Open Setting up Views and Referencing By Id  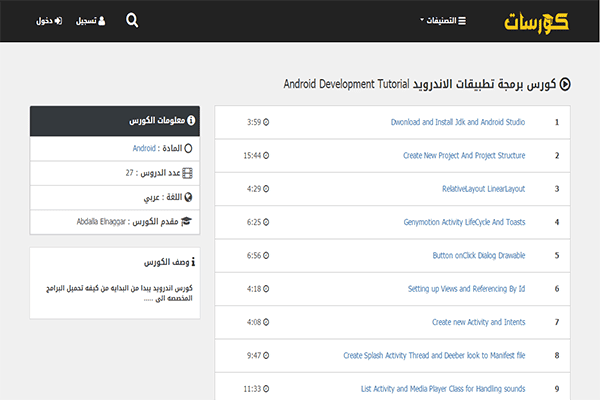pos(466,288)
